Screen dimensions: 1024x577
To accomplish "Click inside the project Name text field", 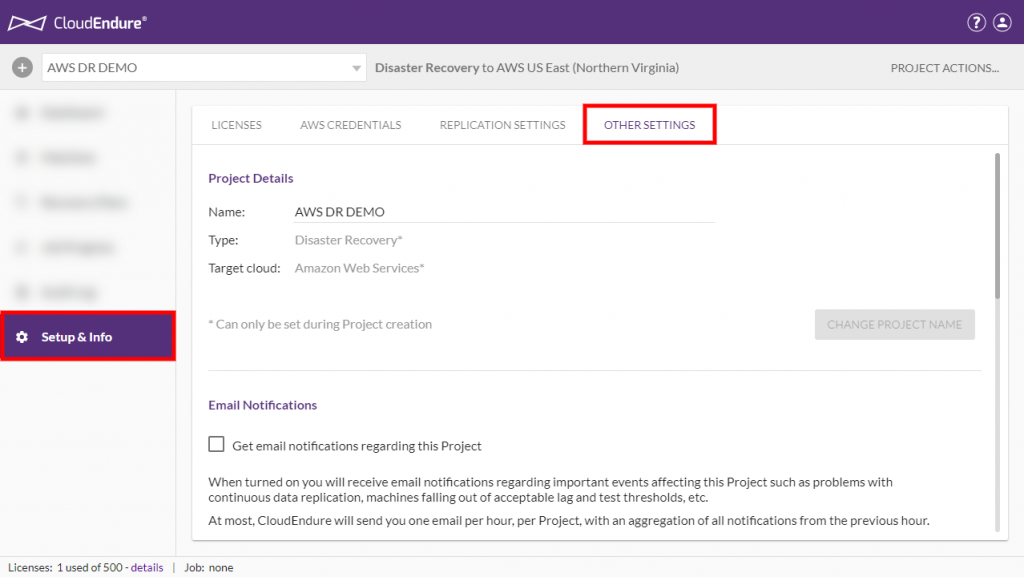I will click(x=450, y=211).
